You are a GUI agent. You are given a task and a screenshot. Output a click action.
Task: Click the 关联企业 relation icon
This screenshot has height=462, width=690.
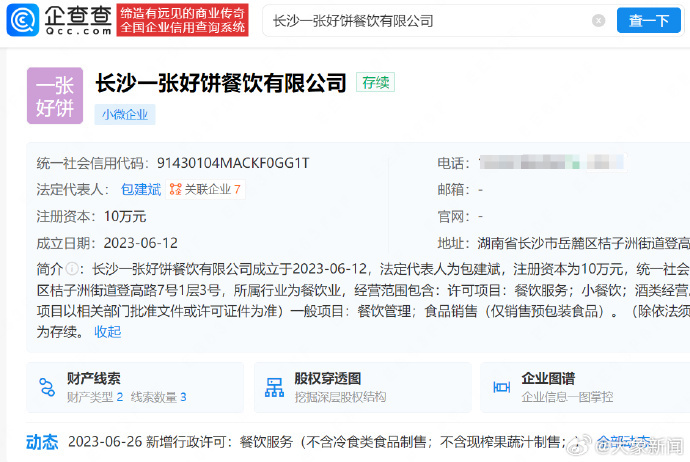(176, 190)
